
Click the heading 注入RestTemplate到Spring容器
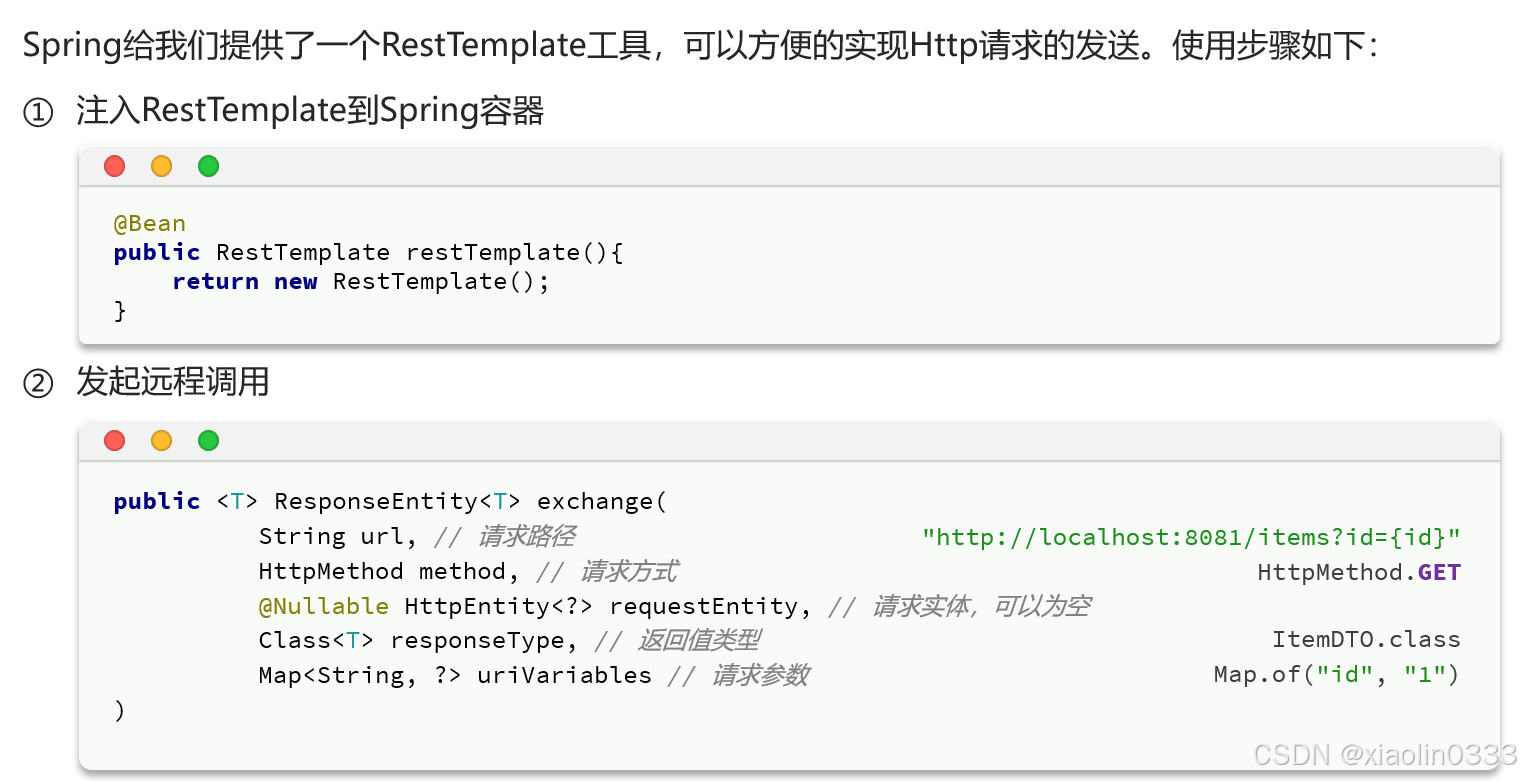(310, 112)
